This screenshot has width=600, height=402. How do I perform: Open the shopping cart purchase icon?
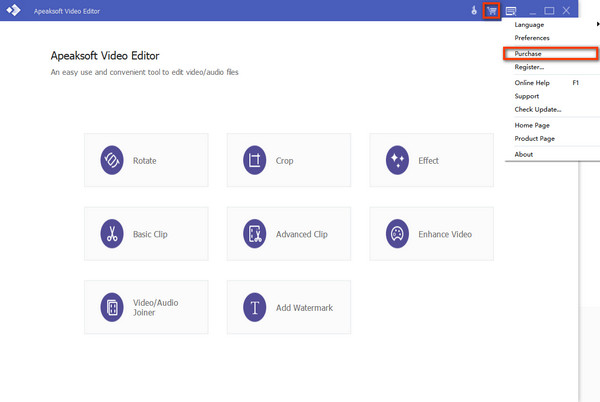[492, 11]
